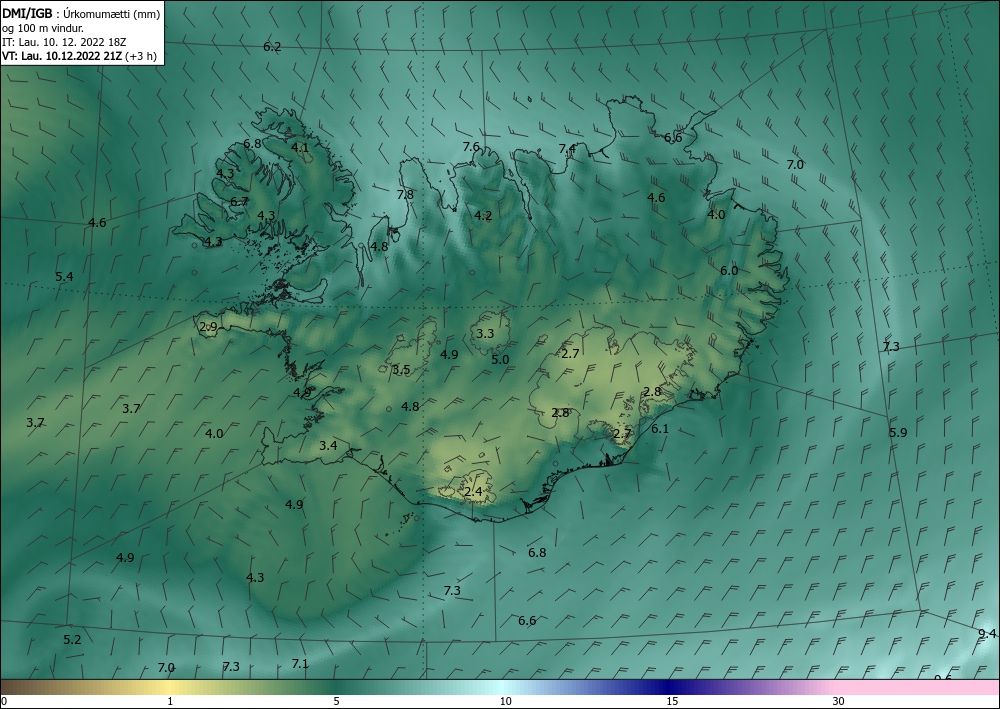Click the 6.0 value label

pyautogui.click(x=729, y=270)
